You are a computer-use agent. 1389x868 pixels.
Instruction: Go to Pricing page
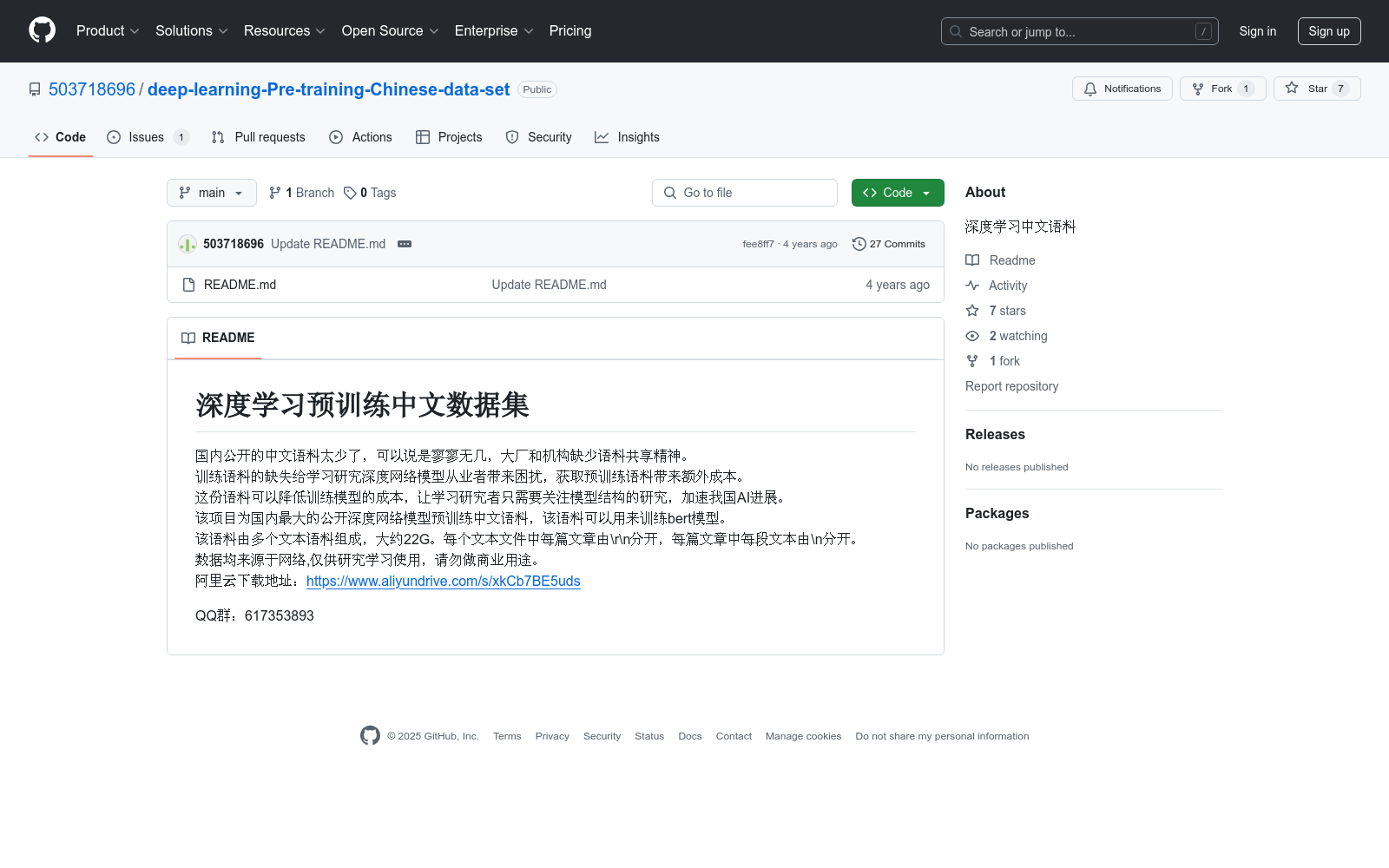point(570,30)
